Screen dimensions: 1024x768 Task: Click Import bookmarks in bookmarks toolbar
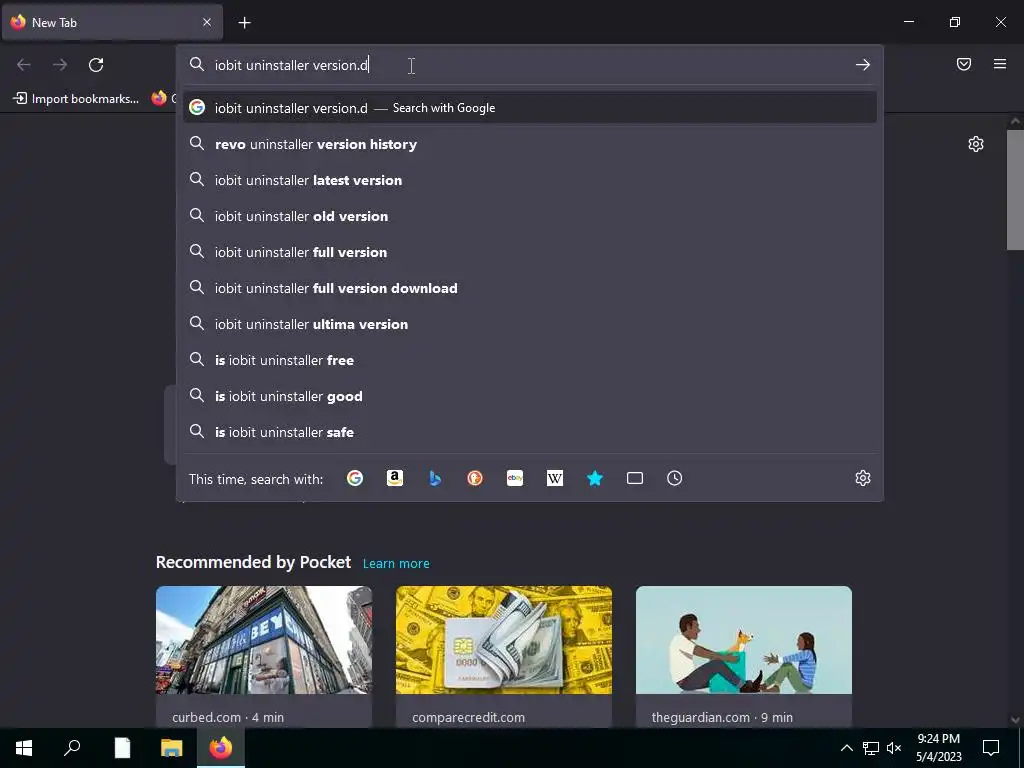(76, 99)
